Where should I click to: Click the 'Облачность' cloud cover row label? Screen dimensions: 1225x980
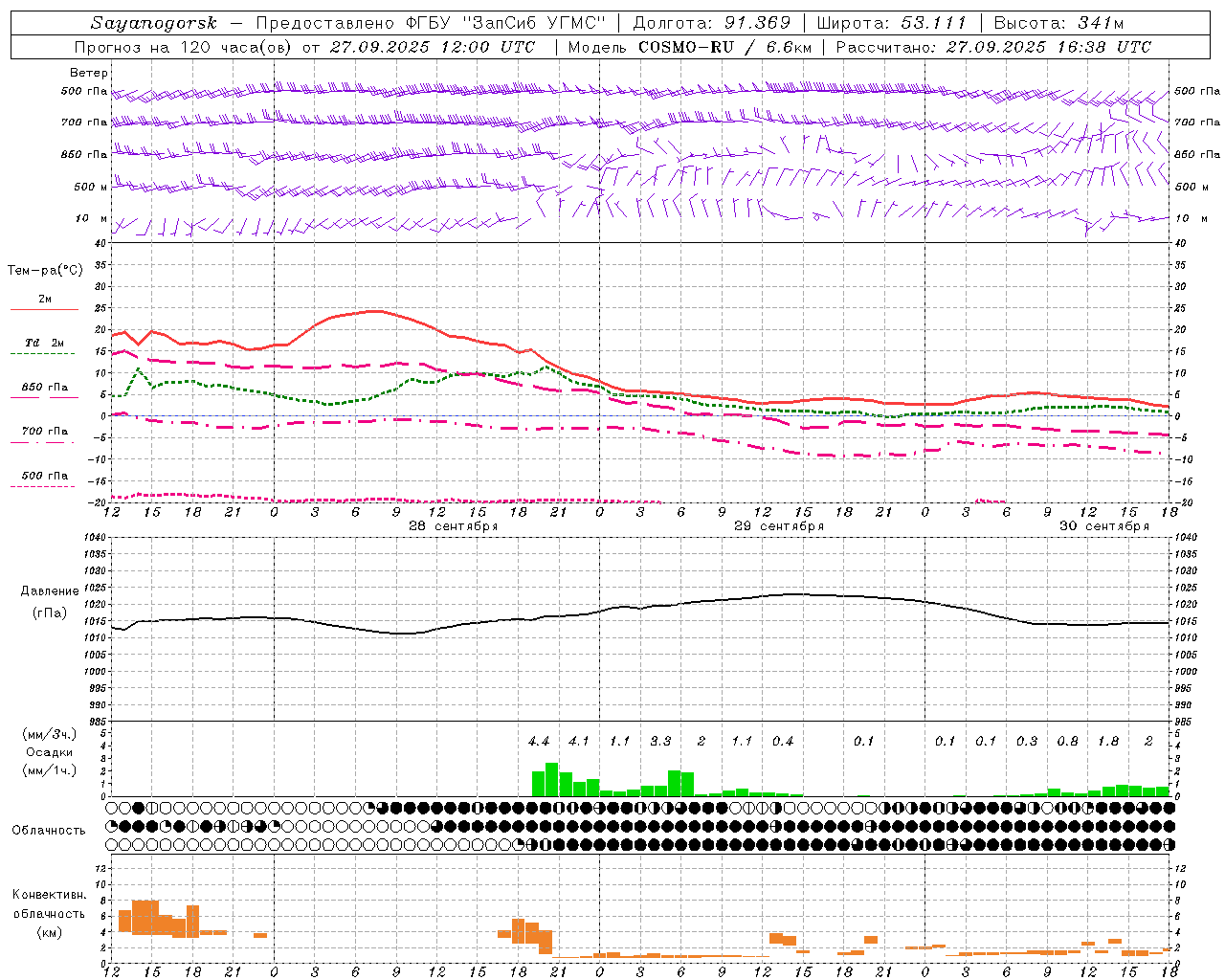49,830
